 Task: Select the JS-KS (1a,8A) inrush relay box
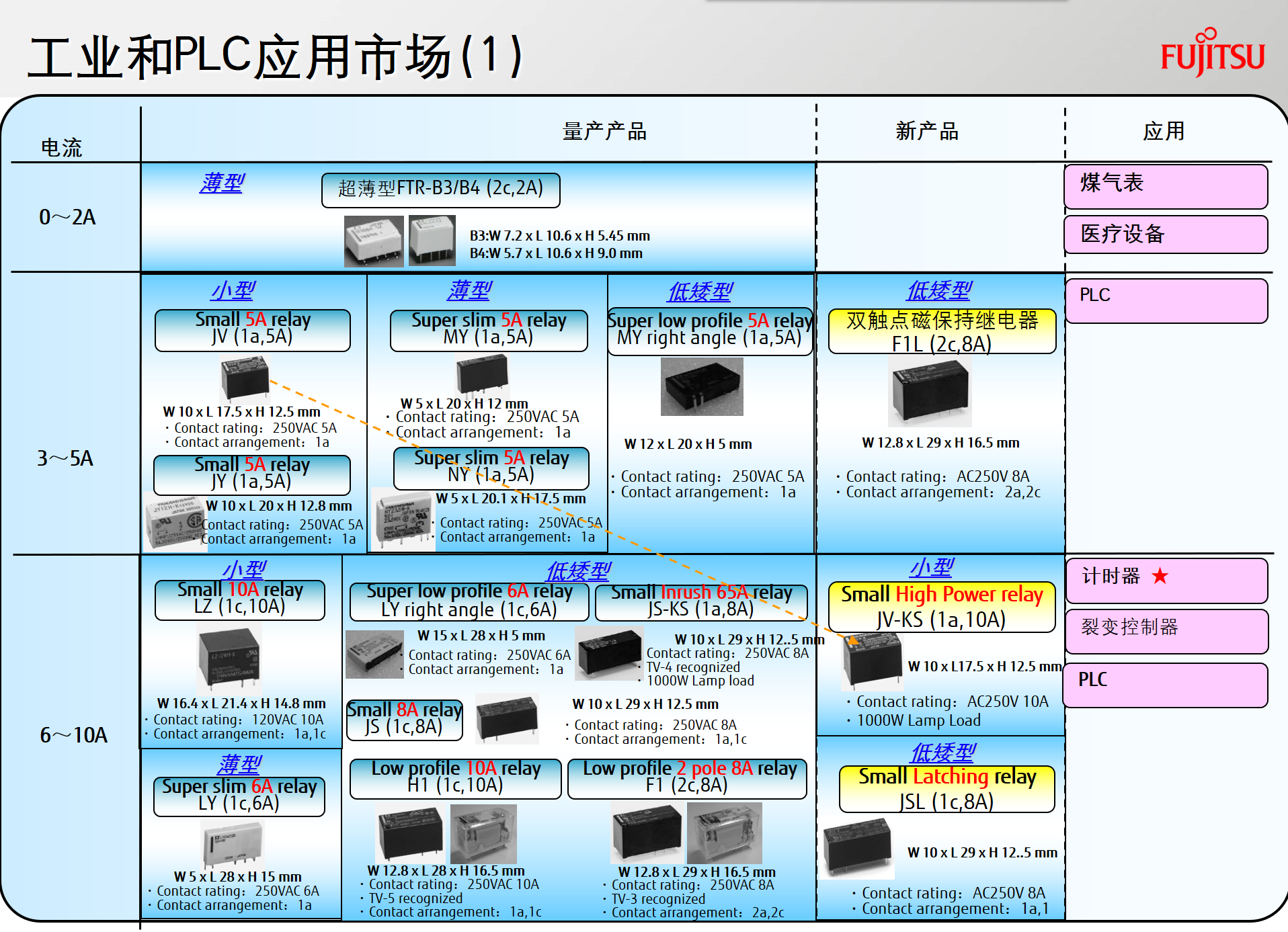(701, 602)
